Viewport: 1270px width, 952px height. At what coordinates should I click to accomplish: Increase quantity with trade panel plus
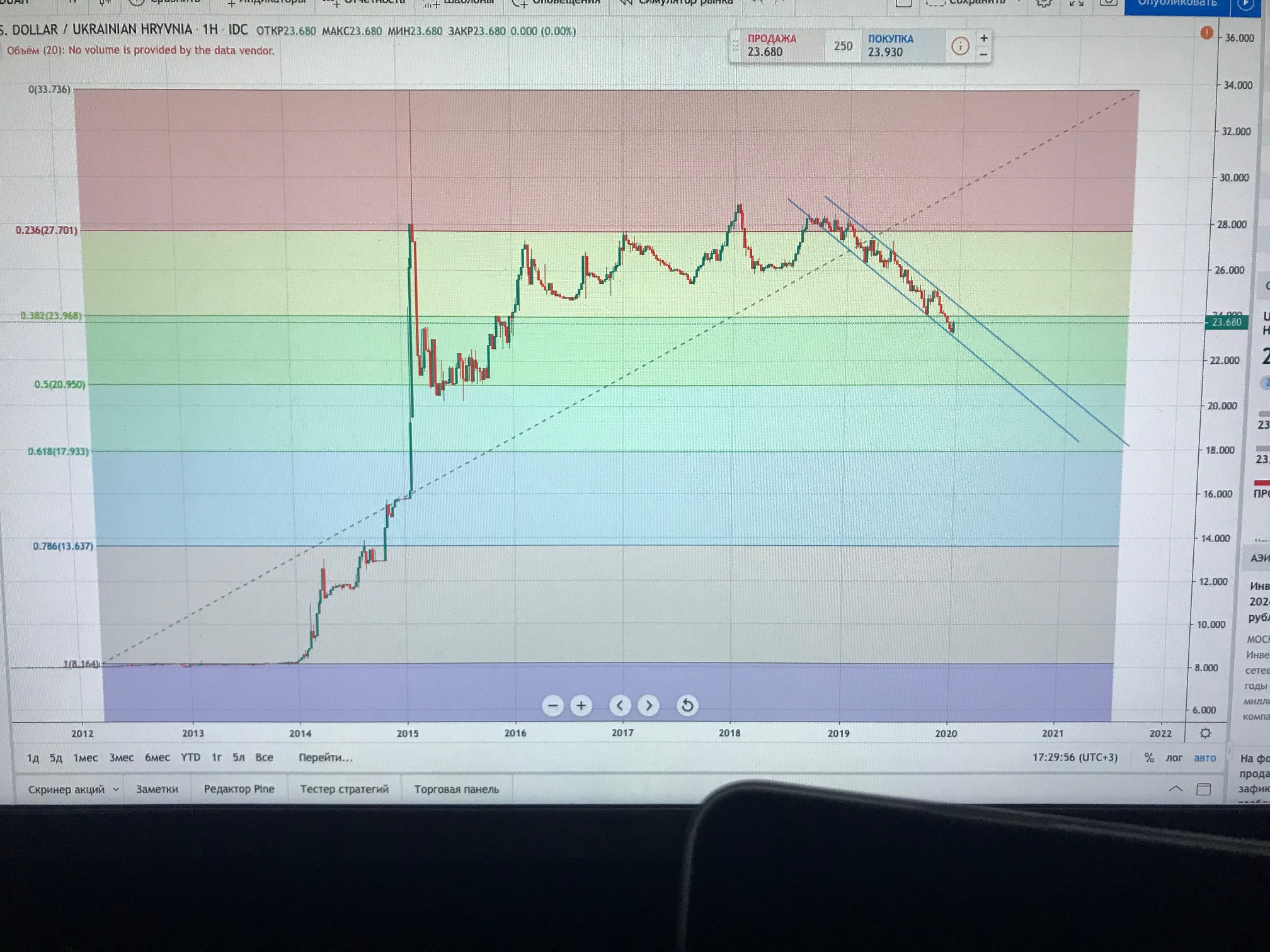coord(984,38)
